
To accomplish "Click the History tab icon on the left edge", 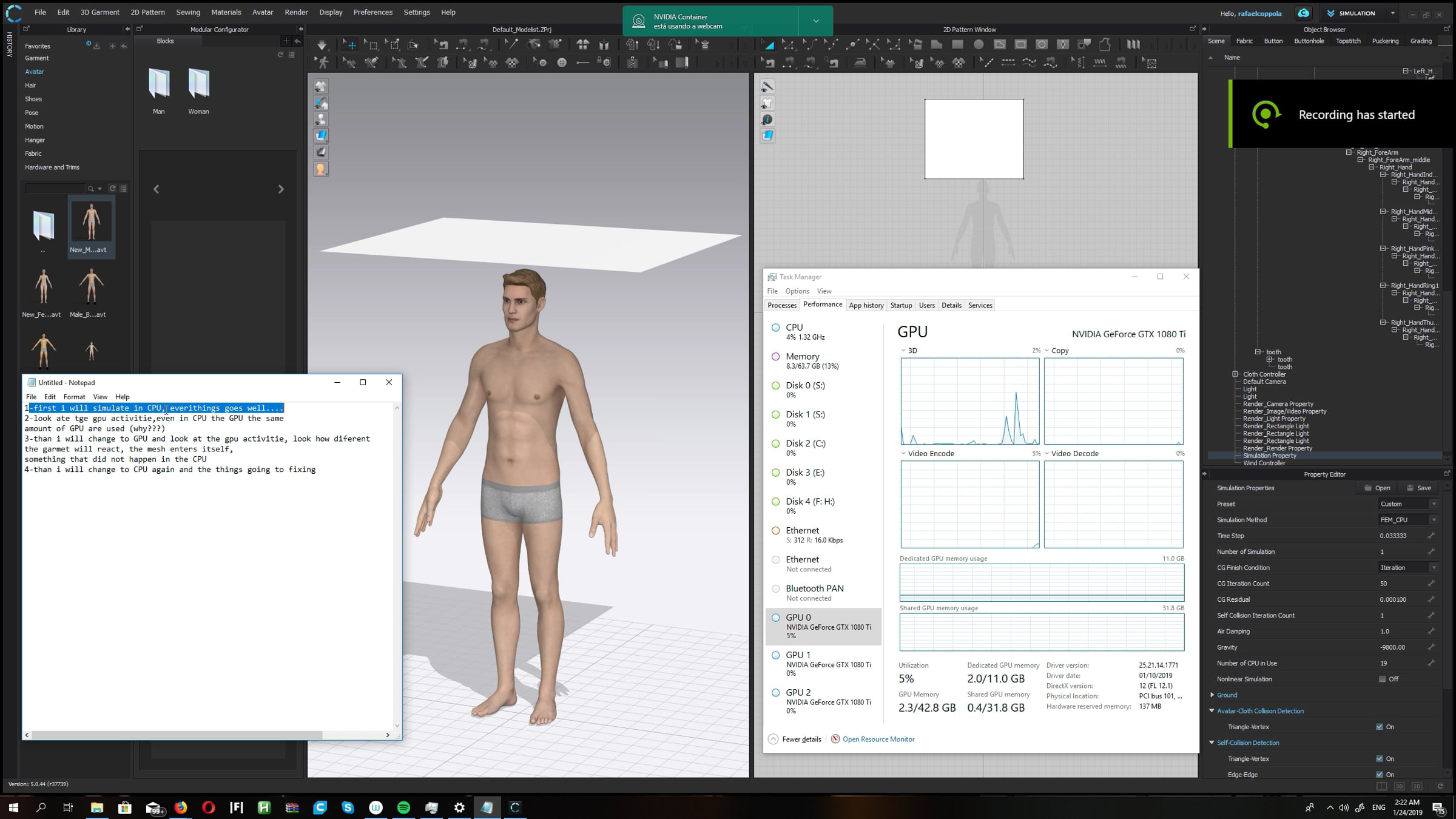I will (9, 45).
